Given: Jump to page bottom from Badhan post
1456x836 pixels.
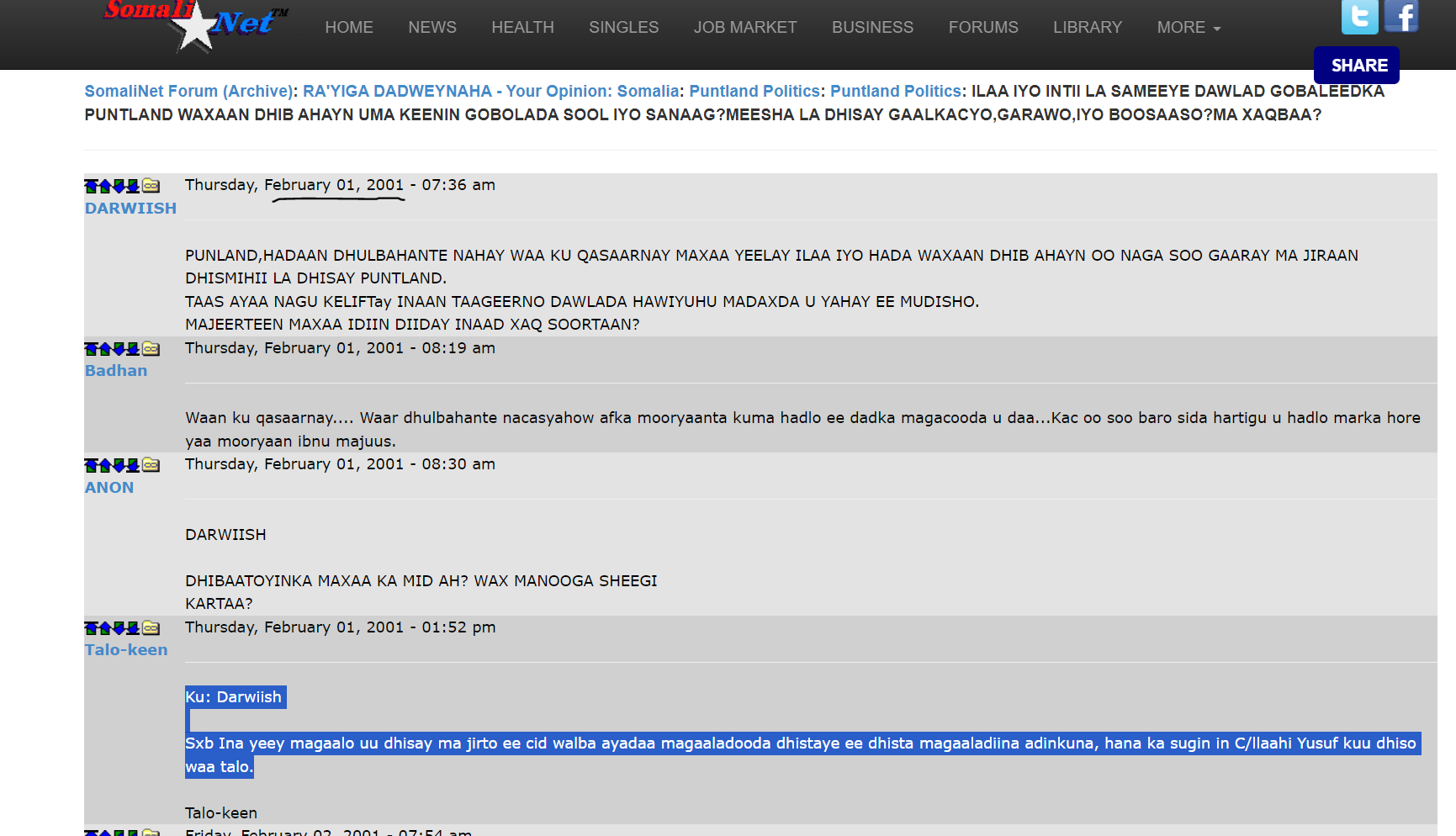Looking at the screenshot, I should (x=133, y=349).
